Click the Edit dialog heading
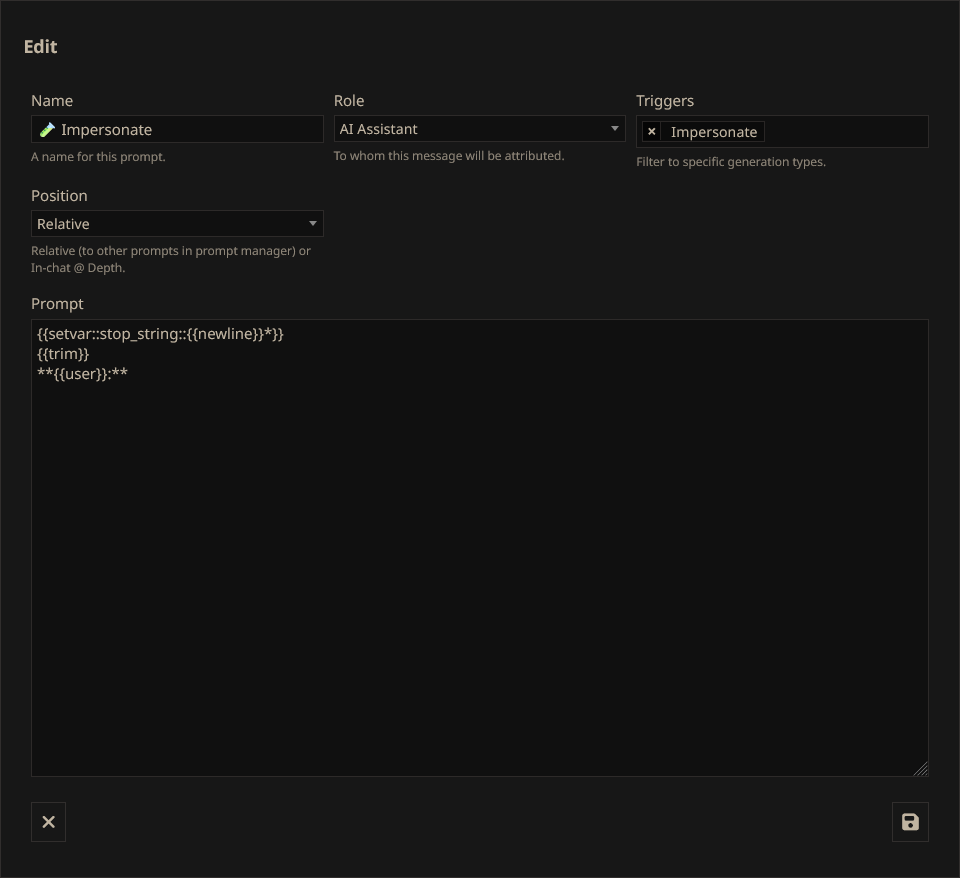Image resolution: width=960 pixels, height=878 pixels. coord(41,46)
